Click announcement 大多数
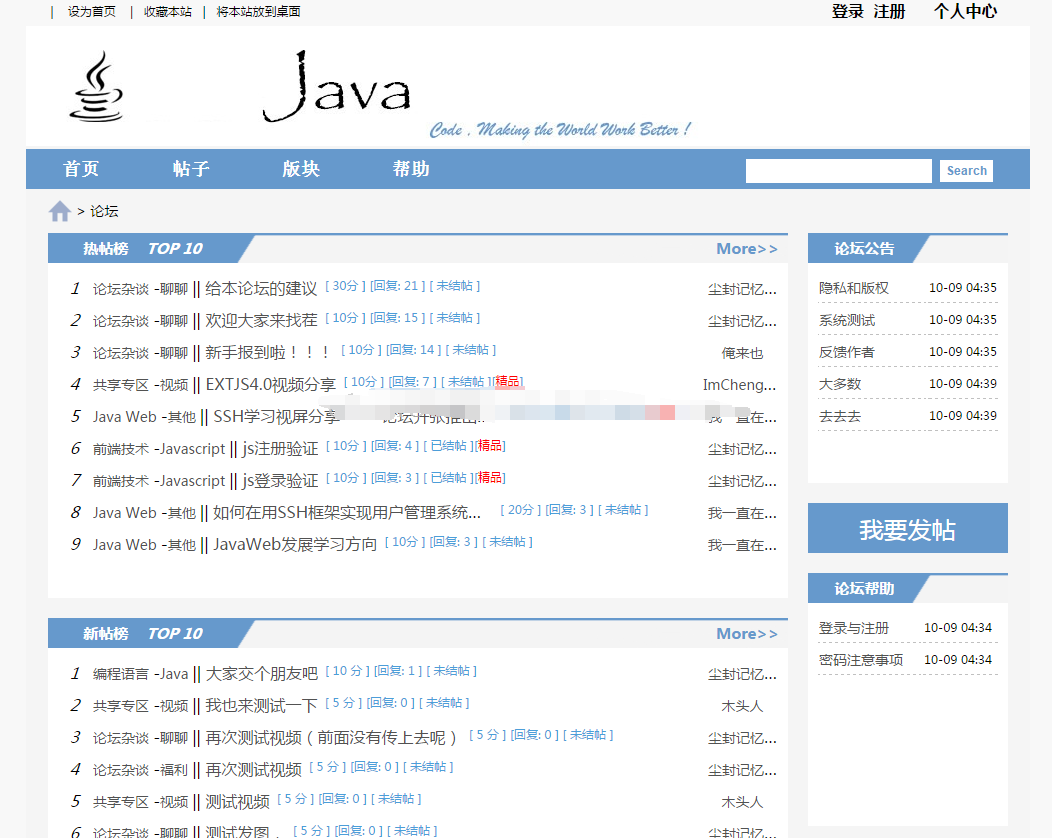 pyautogui.click(x=839, y=384)
